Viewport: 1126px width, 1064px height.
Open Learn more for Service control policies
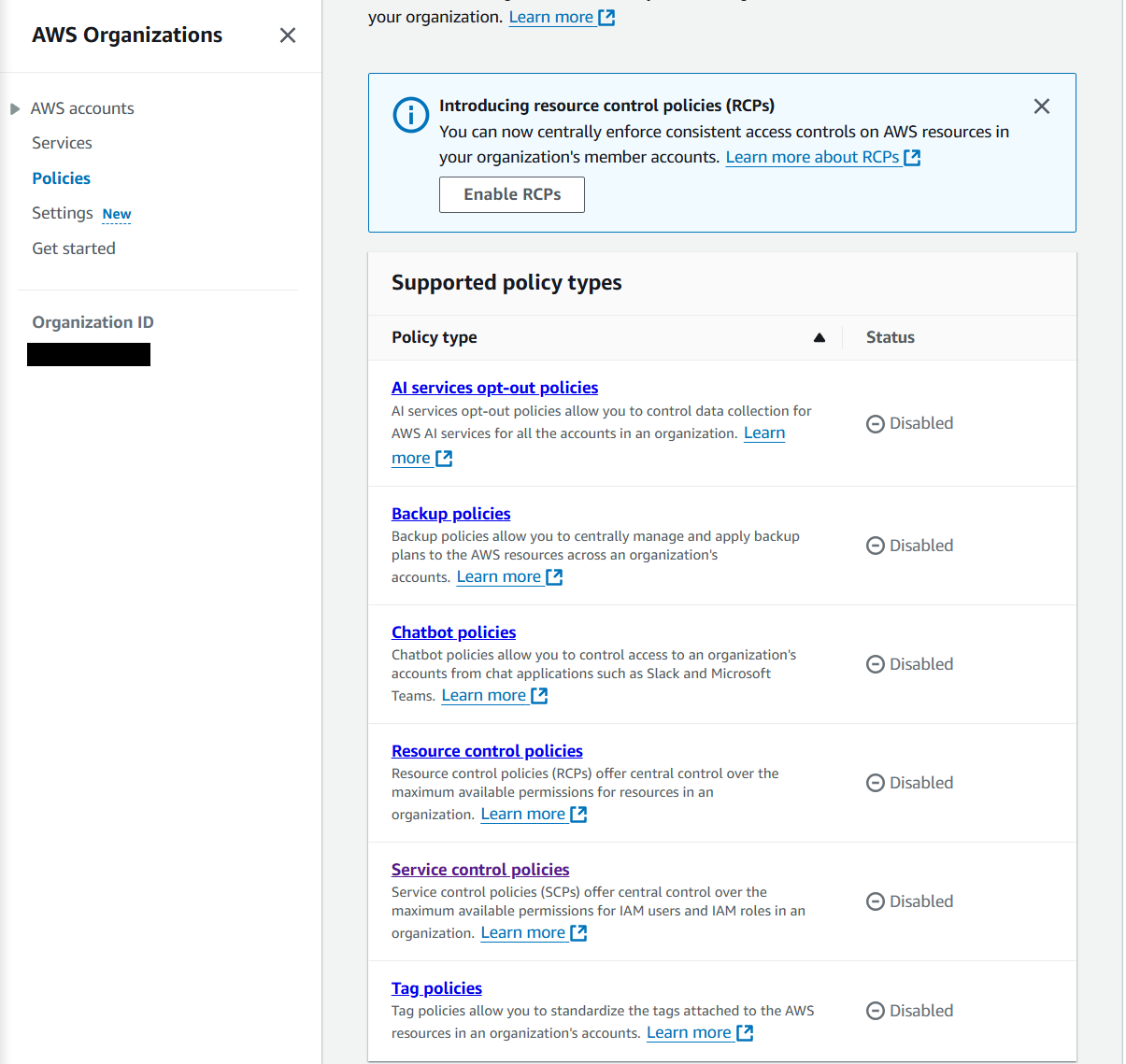522,932
